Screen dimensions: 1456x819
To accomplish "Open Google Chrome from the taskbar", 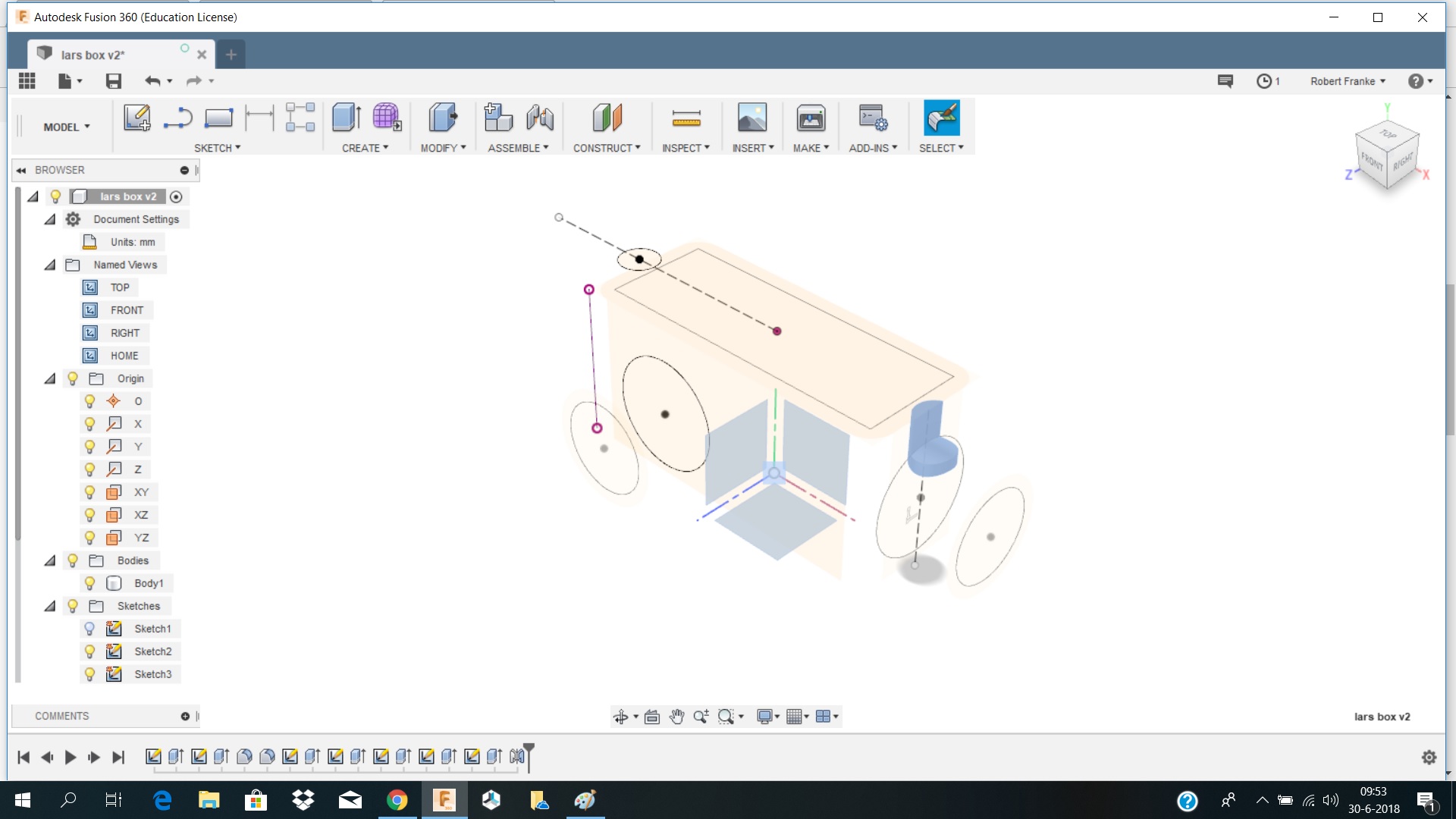I will [397, 800].
